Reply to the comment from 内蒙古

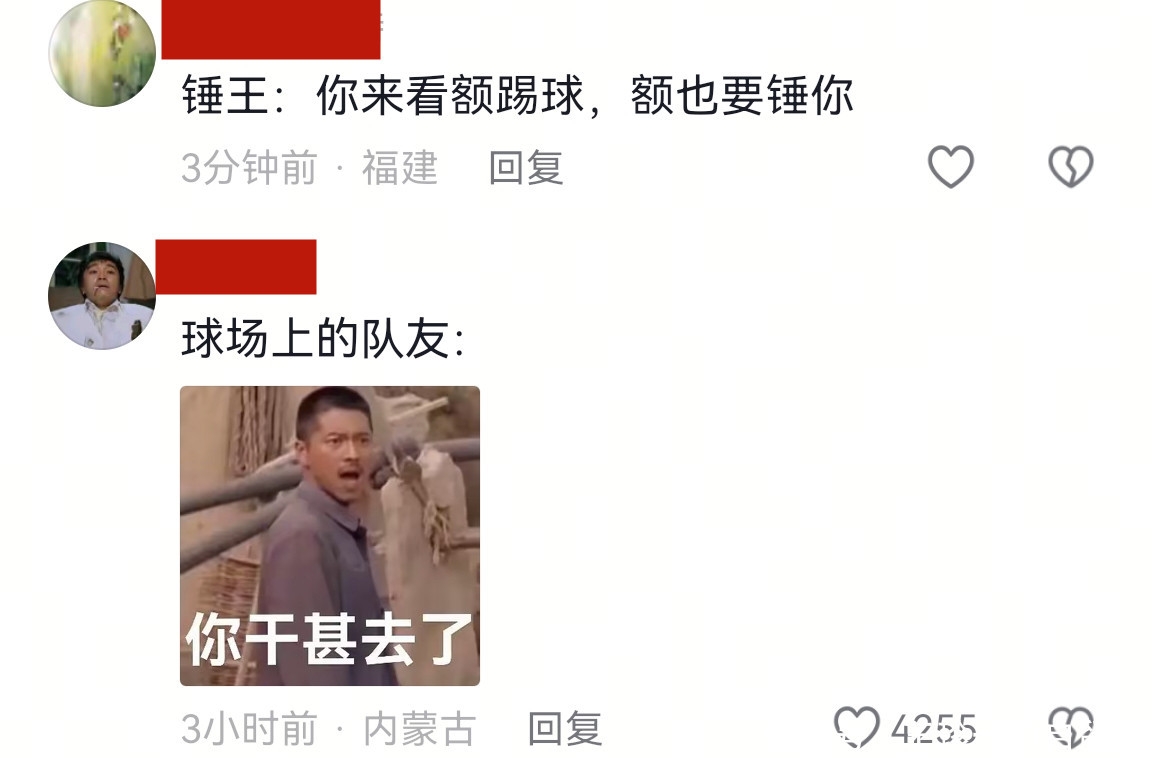(x=565, y=729)
